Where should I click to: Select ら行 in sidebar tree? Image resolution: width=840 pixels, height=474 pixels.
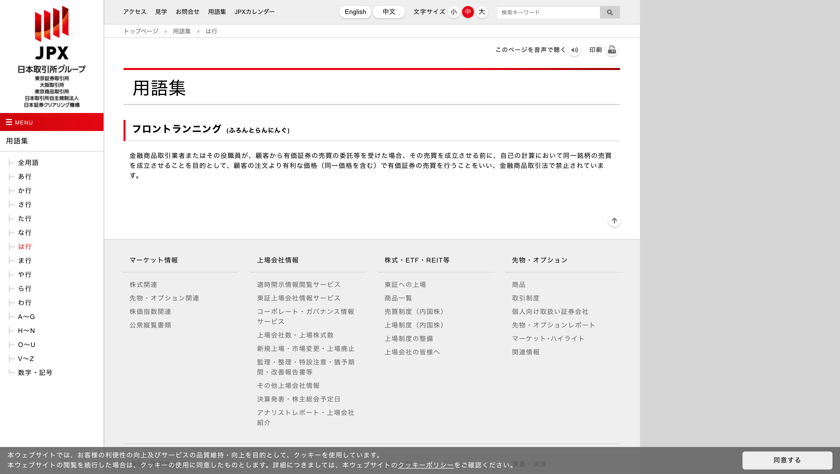pyautogui.click(x=25, y=288)
